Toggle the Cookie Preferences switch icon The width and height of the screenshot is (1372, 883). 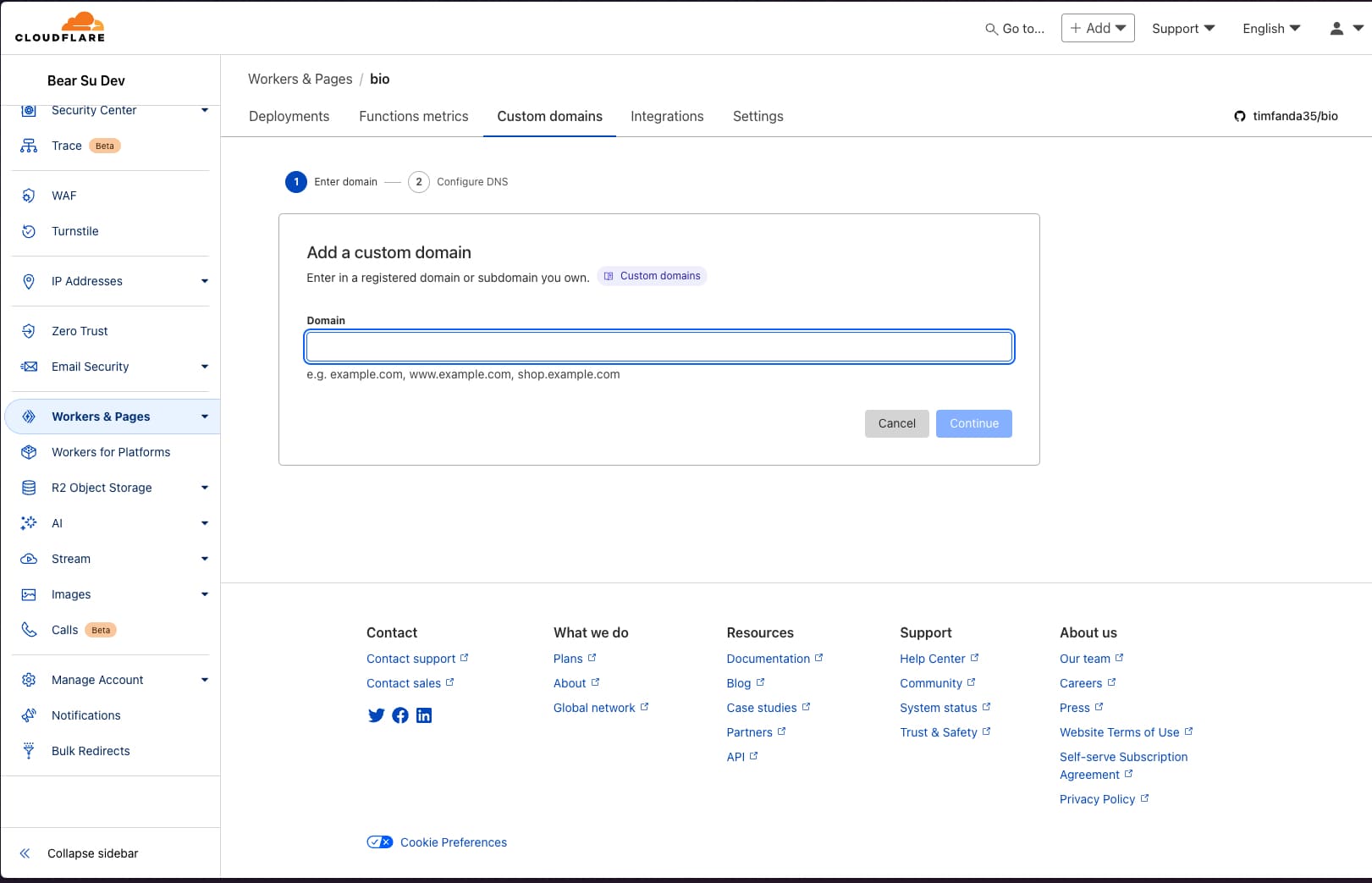[x=380, y=842]
